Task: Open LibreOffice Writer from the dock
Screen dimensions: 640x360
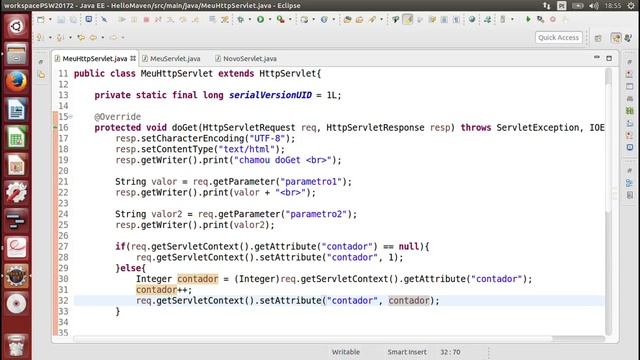Action: [x=16, y=110]
